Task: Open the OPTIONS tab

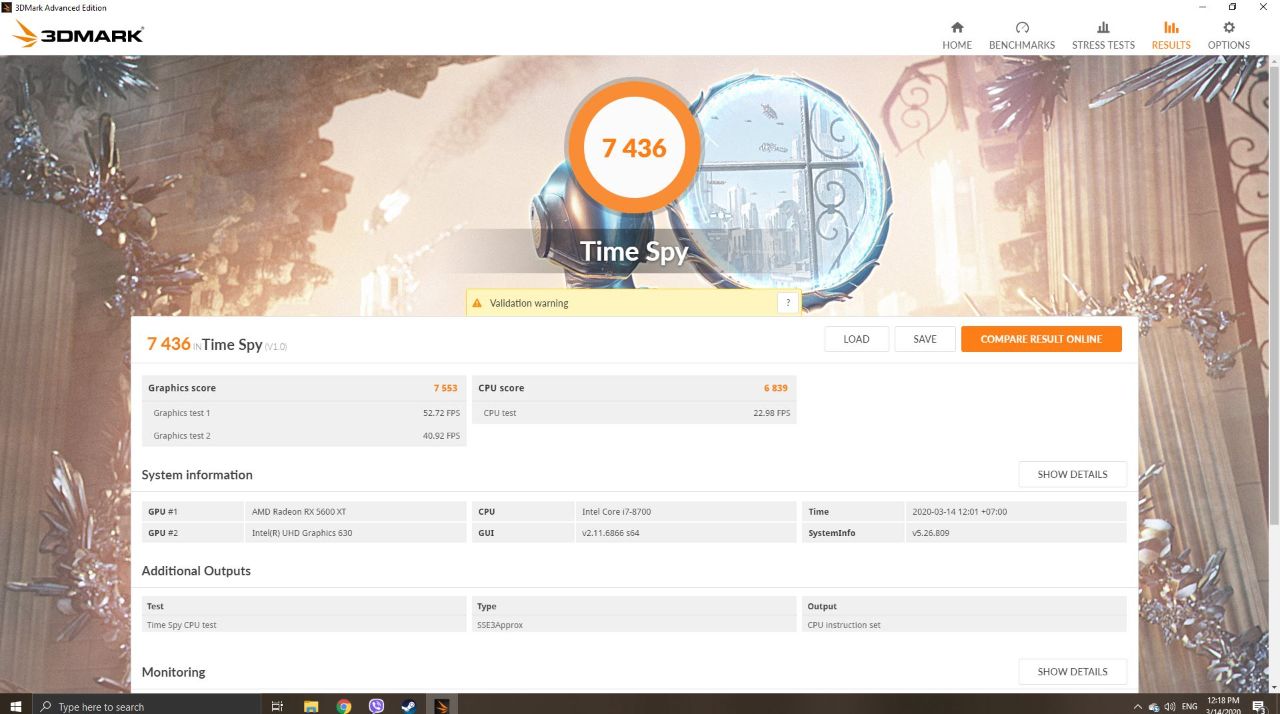Action: pyautogui.click(x=1229, y=35)
